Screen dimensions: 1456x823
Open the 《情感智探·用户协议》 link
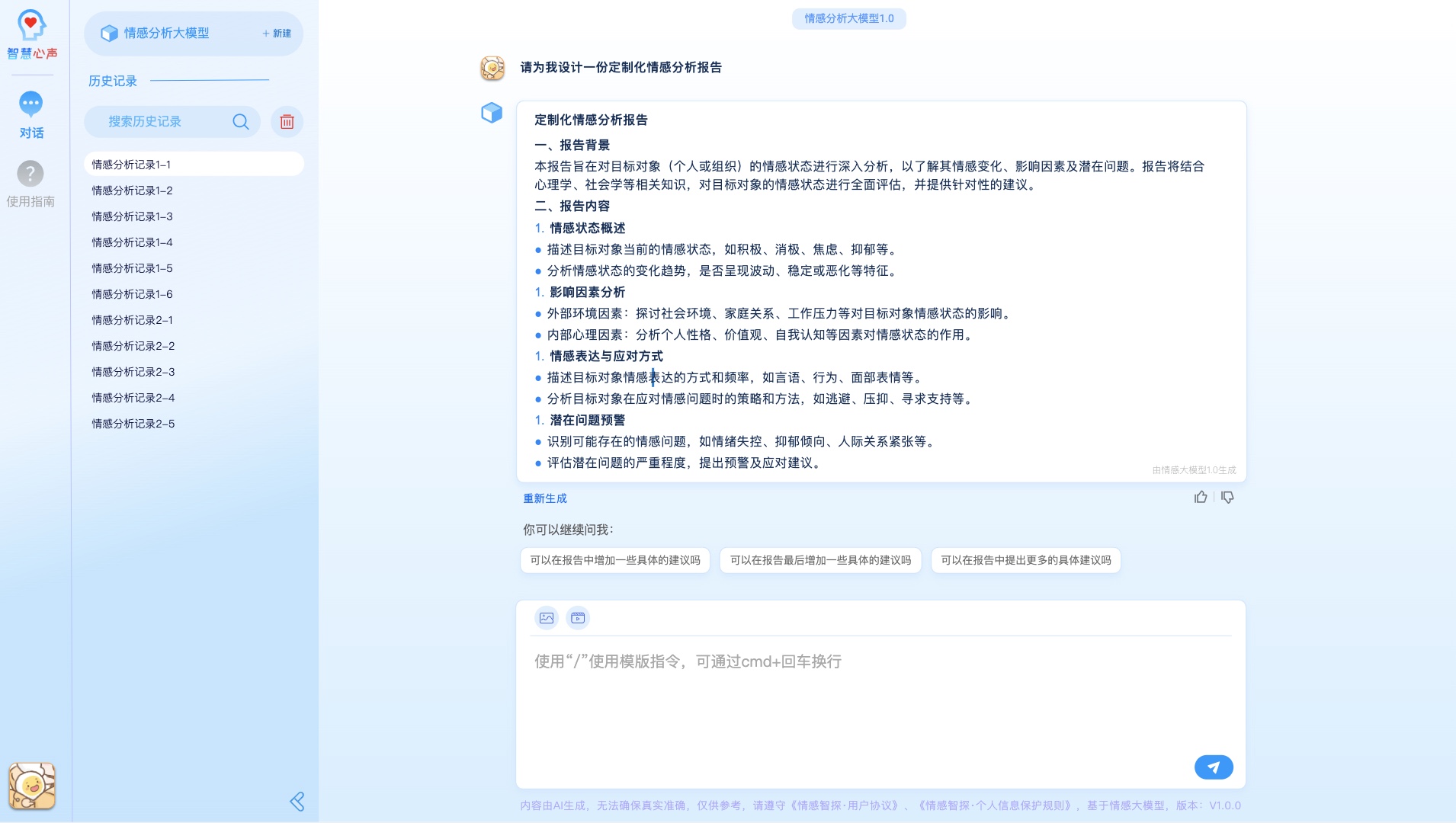click(845, 805)
